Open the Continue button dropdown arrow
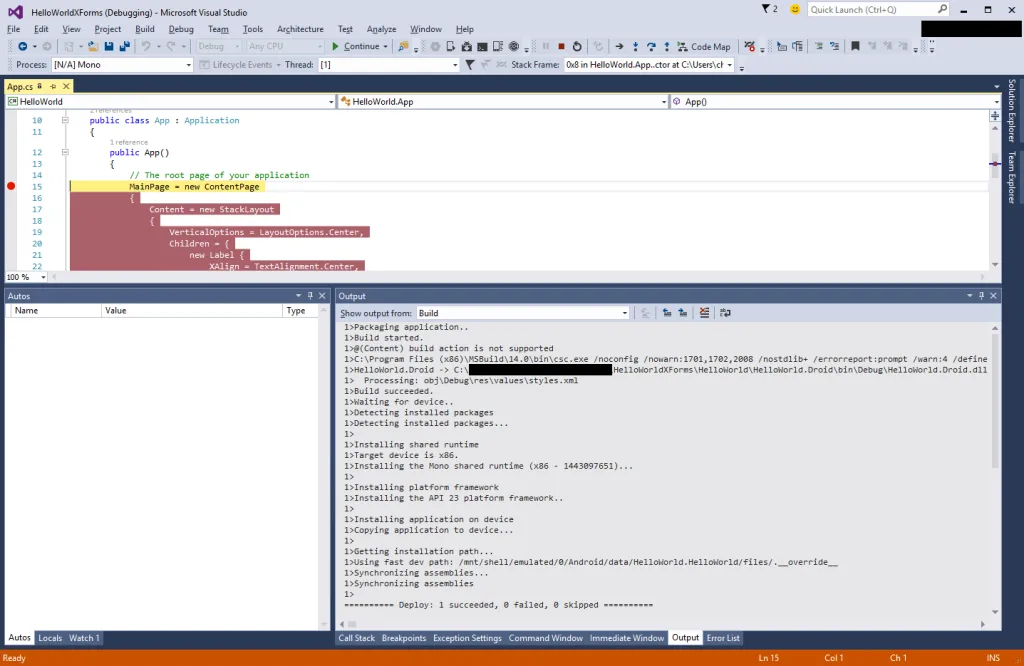 (385, 46)
